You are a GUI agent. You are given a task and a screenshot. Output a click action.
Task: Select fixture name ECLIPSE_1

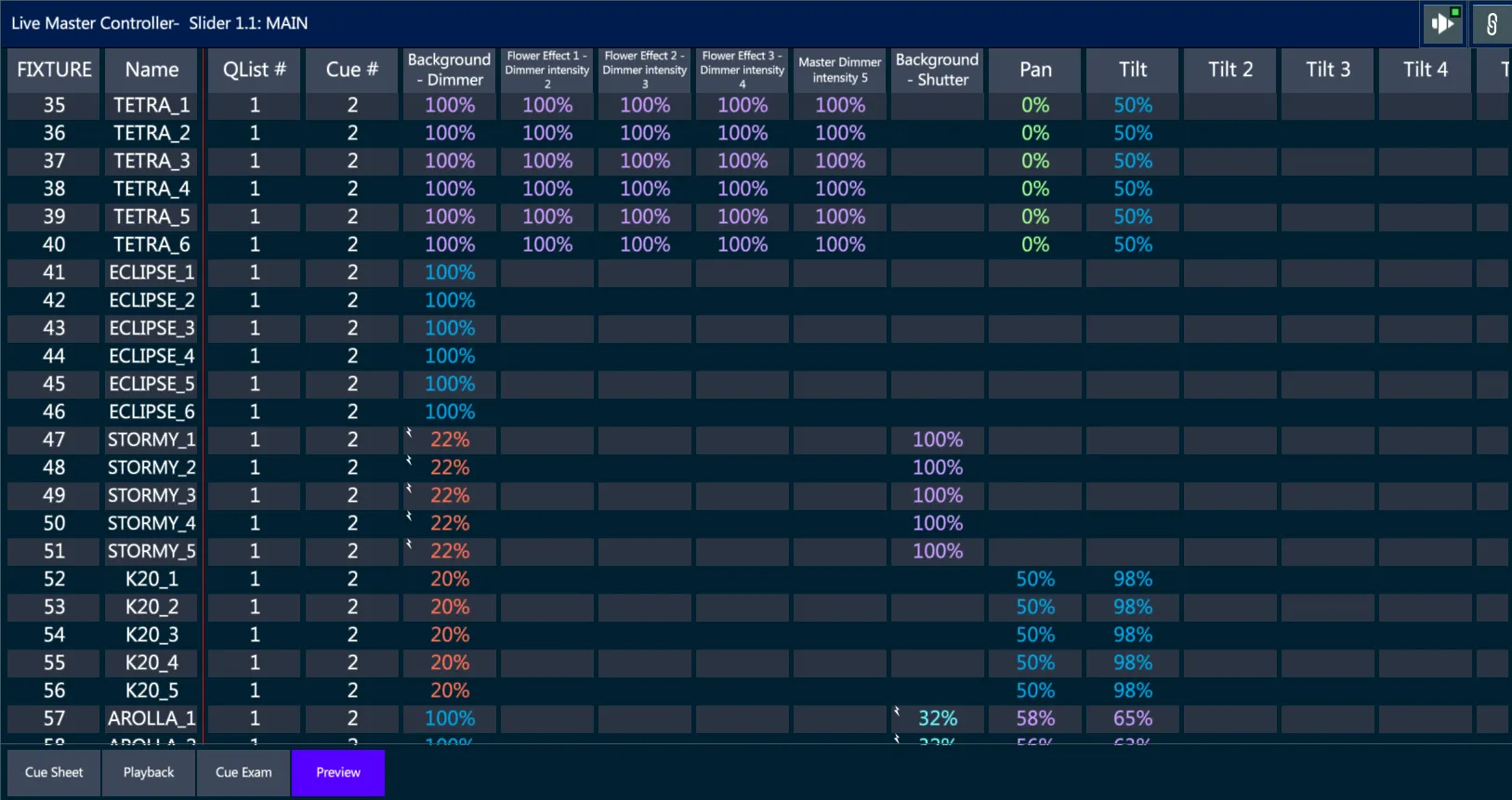tap(152, 272)
